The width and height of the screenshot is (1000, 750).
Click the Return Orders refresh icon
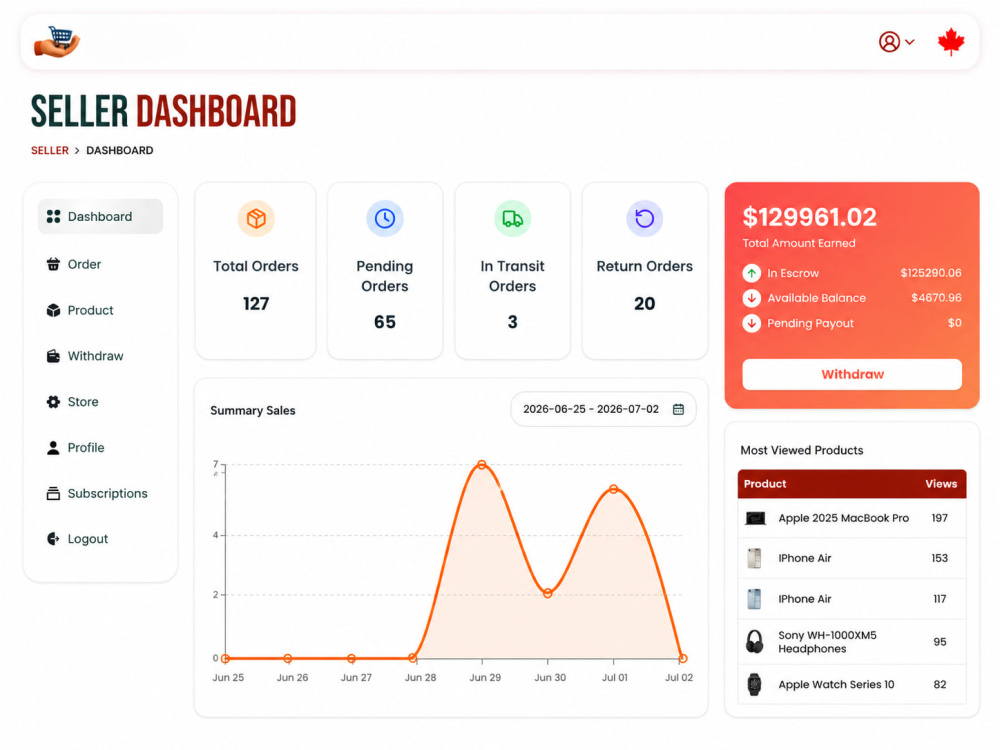pos(645,218)
